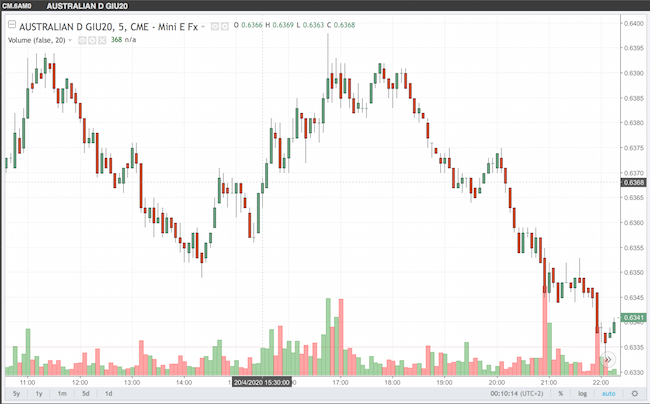650x404 pixels.
Task: Select the 1d time range
Action: tap(109, 394)
